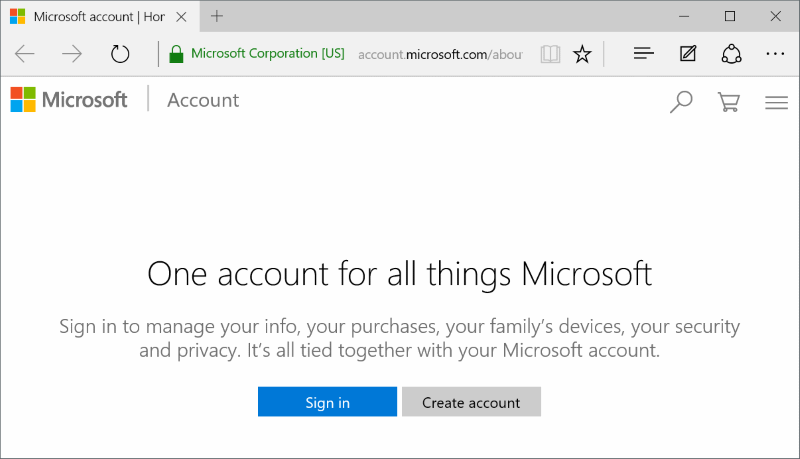Click the Microsoft logo on the page
This screenshot has width=800, height=459.
point(68,99)
